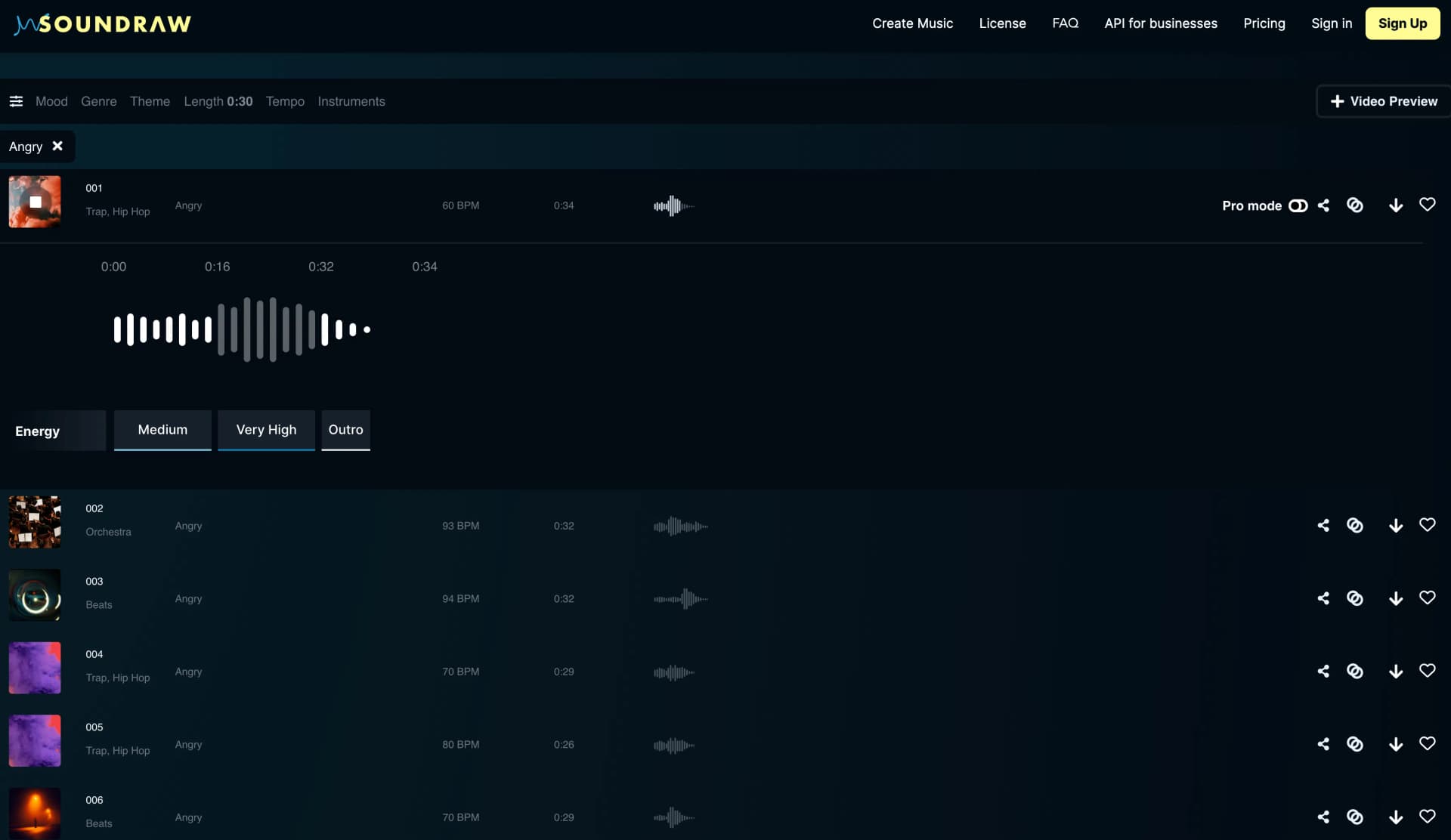The image size is (1451, 840).
Task: Select the Outro section
Action: 345,430
